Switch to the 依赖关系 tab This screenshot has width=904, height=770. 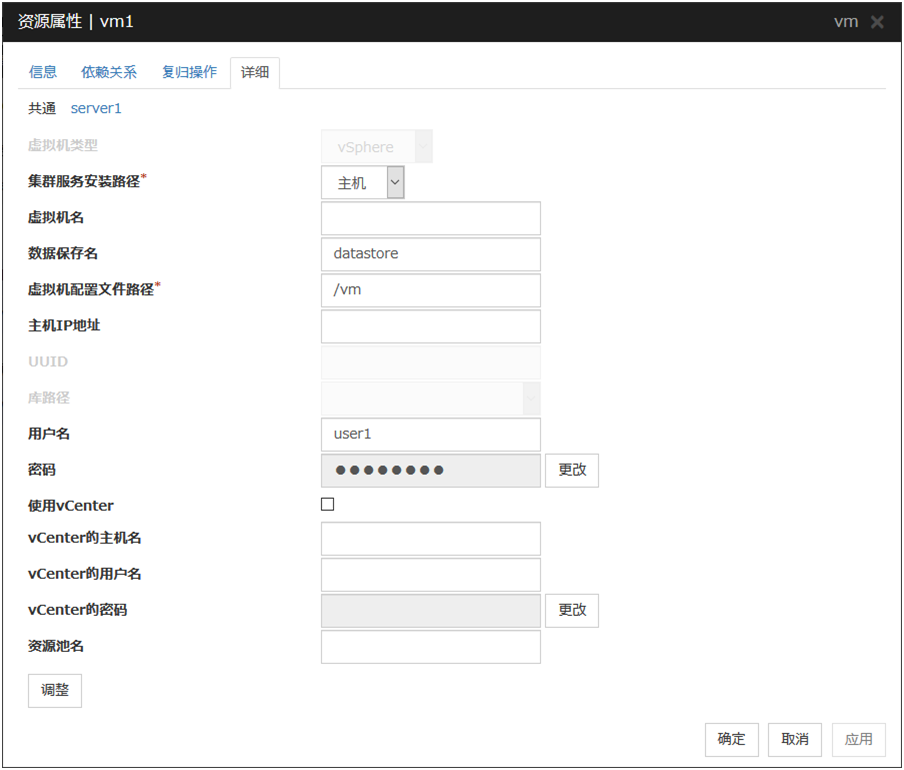pos(109,72)
